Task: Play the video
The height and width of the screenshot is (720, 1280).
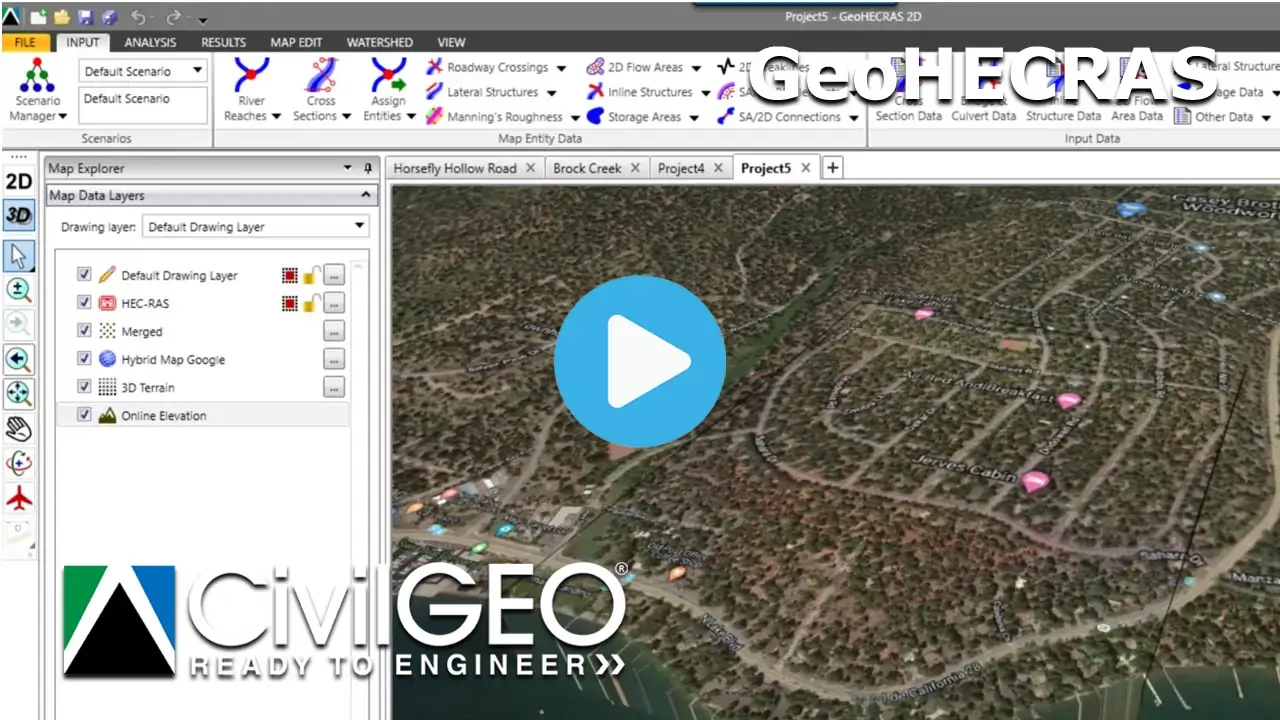Action: (640, 360)
